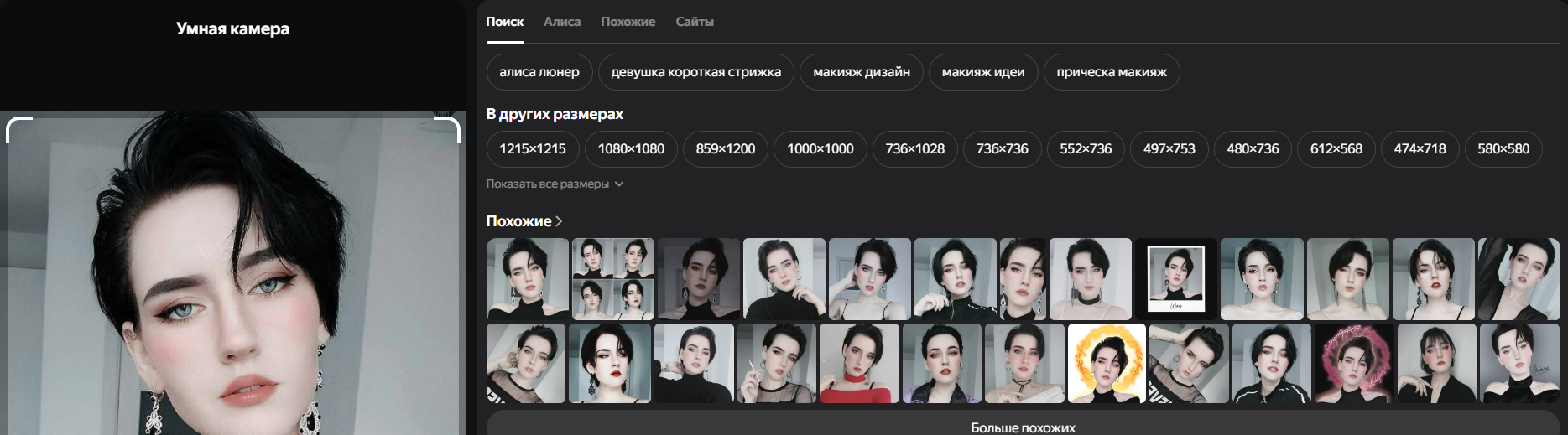Select the макияж дизайн suggestion chip
This screenshot has height=435, width=1568.
click(862, 72)
